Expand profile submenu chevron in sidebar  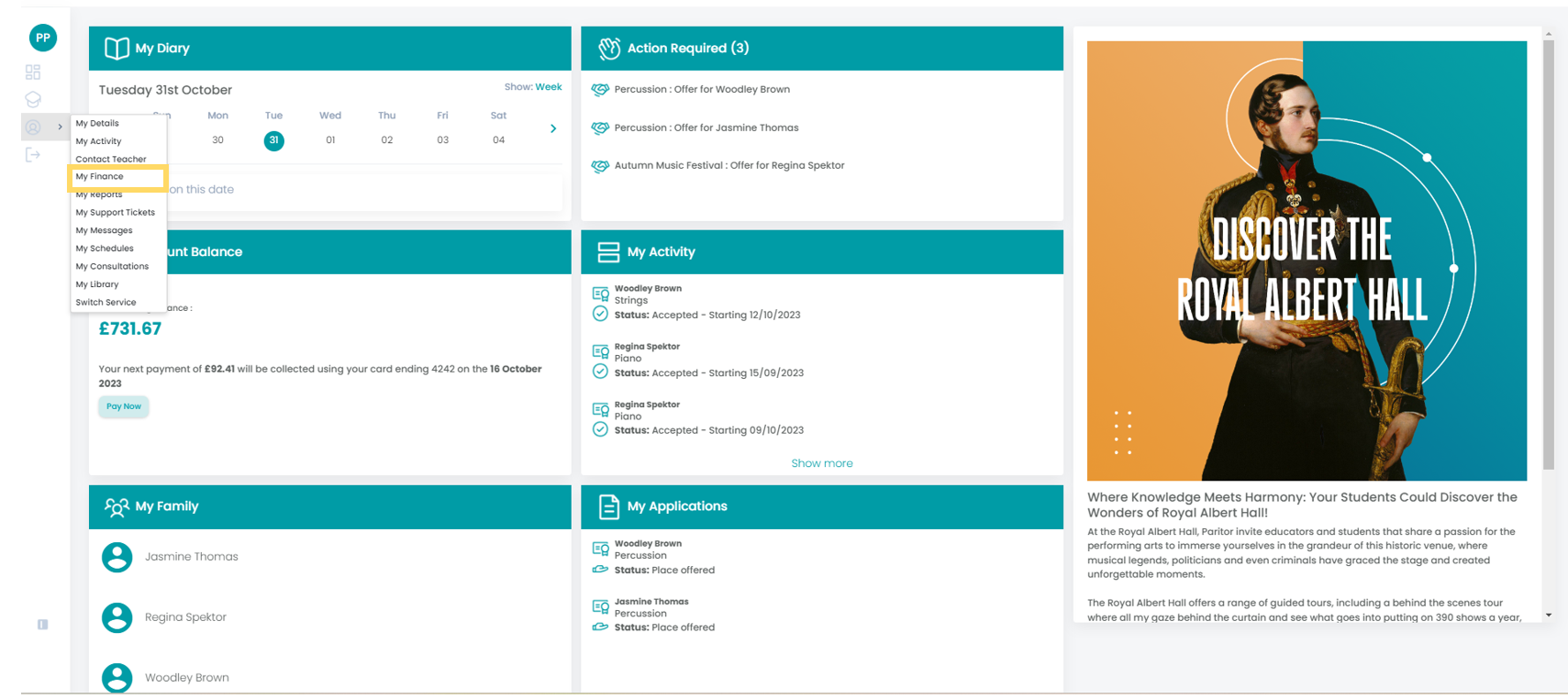click(x=60, y=127)
